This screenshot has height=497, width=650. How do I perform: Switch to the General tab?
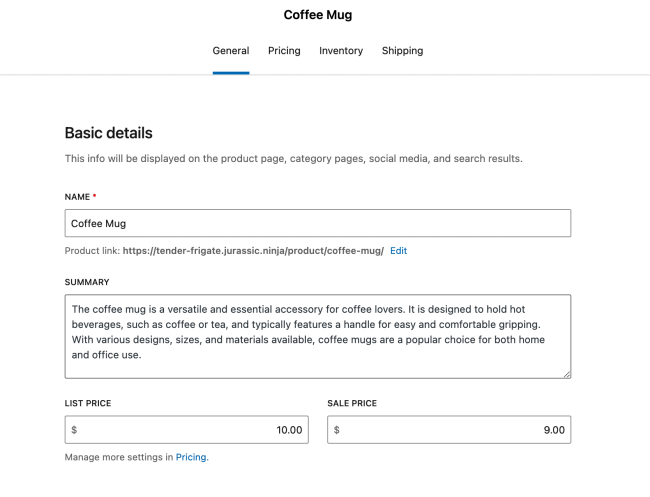(x=231, y=51)
